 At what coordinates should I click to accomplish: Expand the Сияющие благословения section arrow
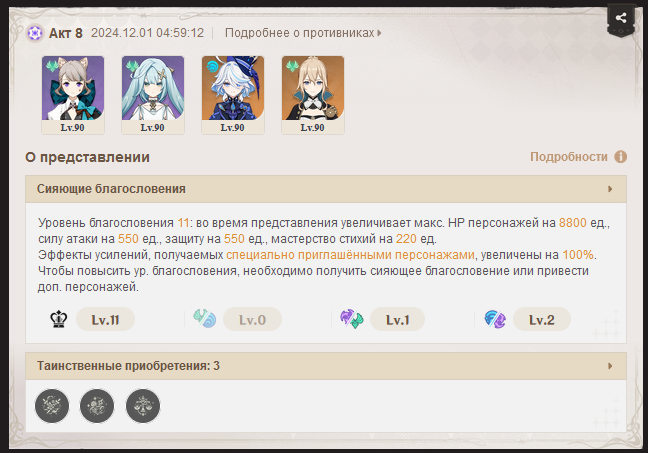point(610,189)
